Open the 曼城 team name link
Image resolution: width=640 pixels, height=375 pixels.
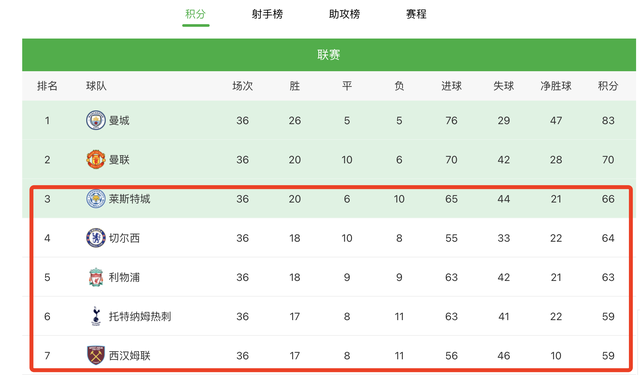[x=119, y=120]
